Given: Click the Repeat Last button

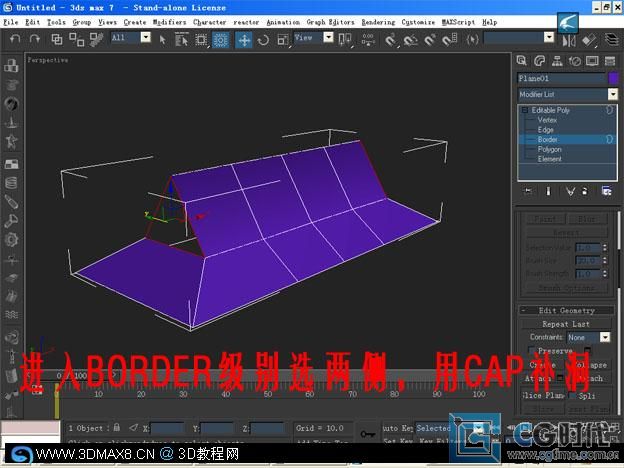Looking at the screenshot, I should tap(566, 324).
